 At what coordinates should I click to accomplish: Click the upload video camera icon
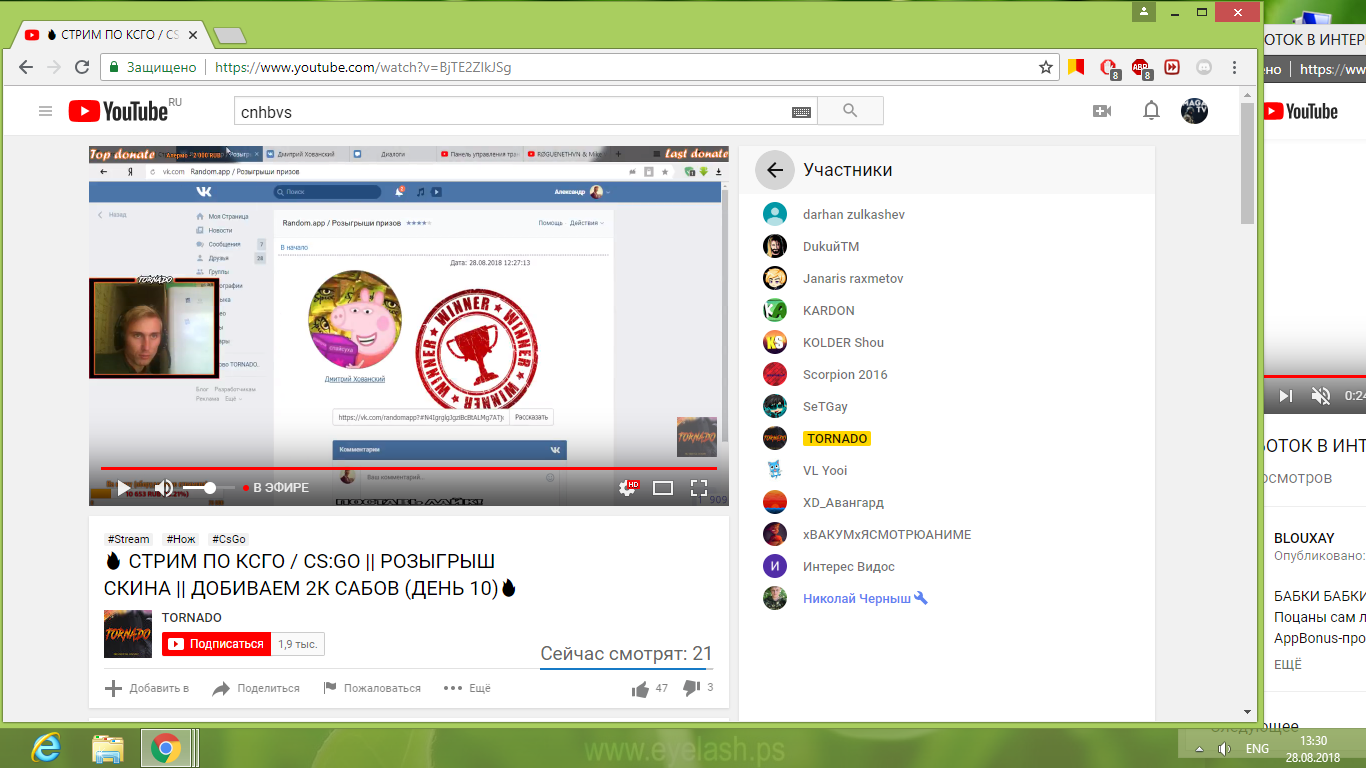coord(1102,111)
